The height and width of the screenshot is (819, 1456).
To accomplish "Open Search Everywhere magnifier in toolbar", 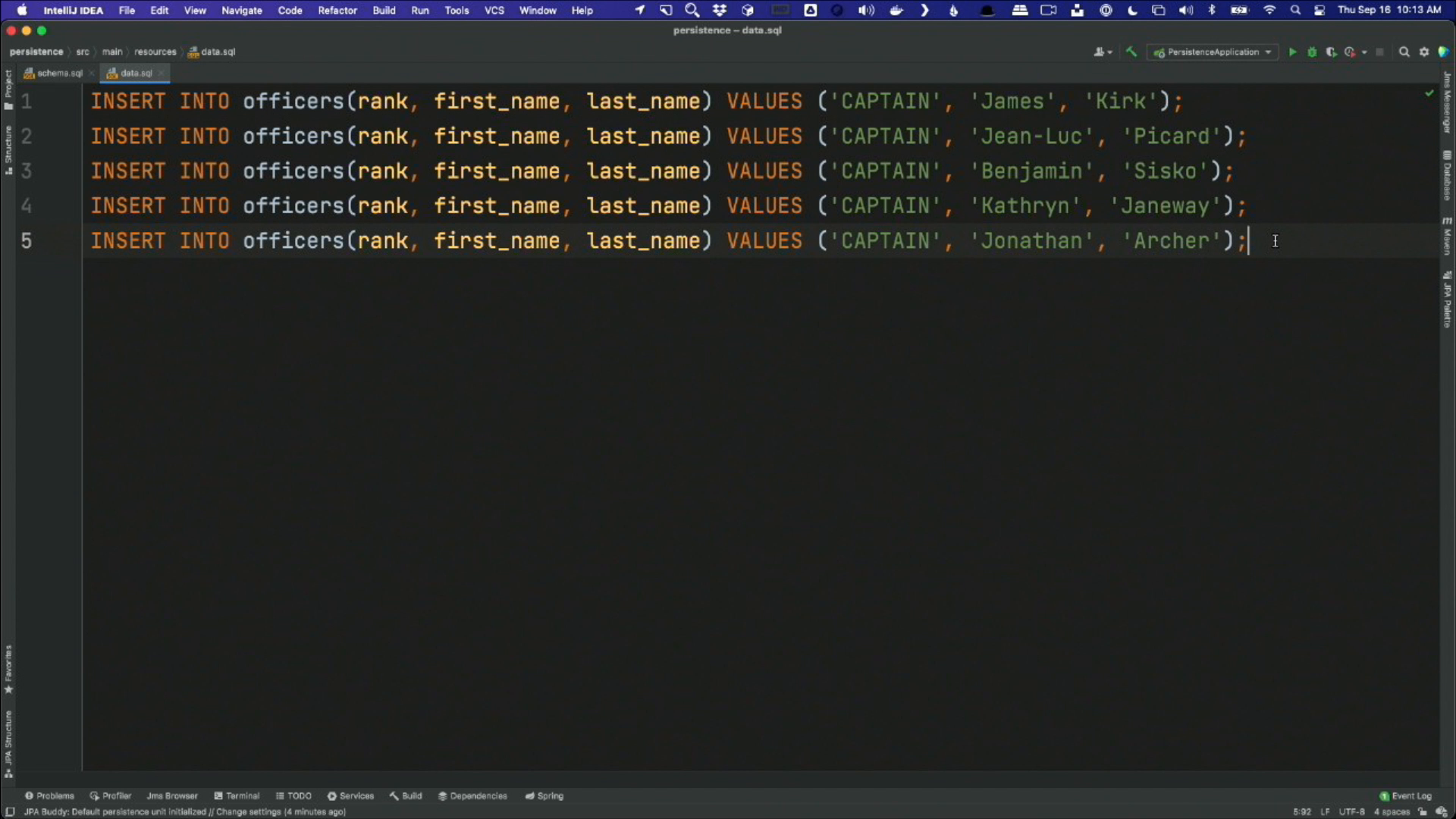I will (x=1404, y=52).
